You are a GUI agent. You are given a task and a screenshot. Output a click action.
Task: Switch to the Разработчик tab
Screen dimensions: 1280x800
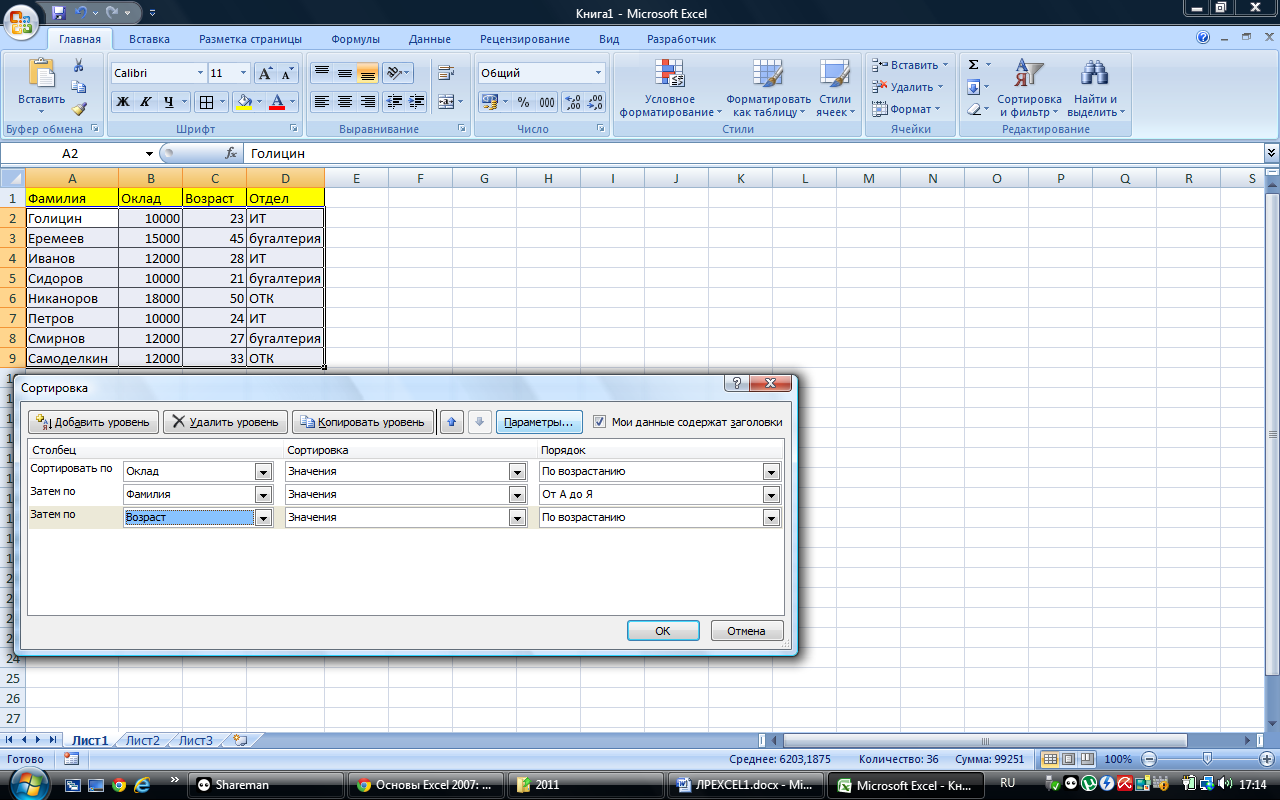tap(681, 39)
